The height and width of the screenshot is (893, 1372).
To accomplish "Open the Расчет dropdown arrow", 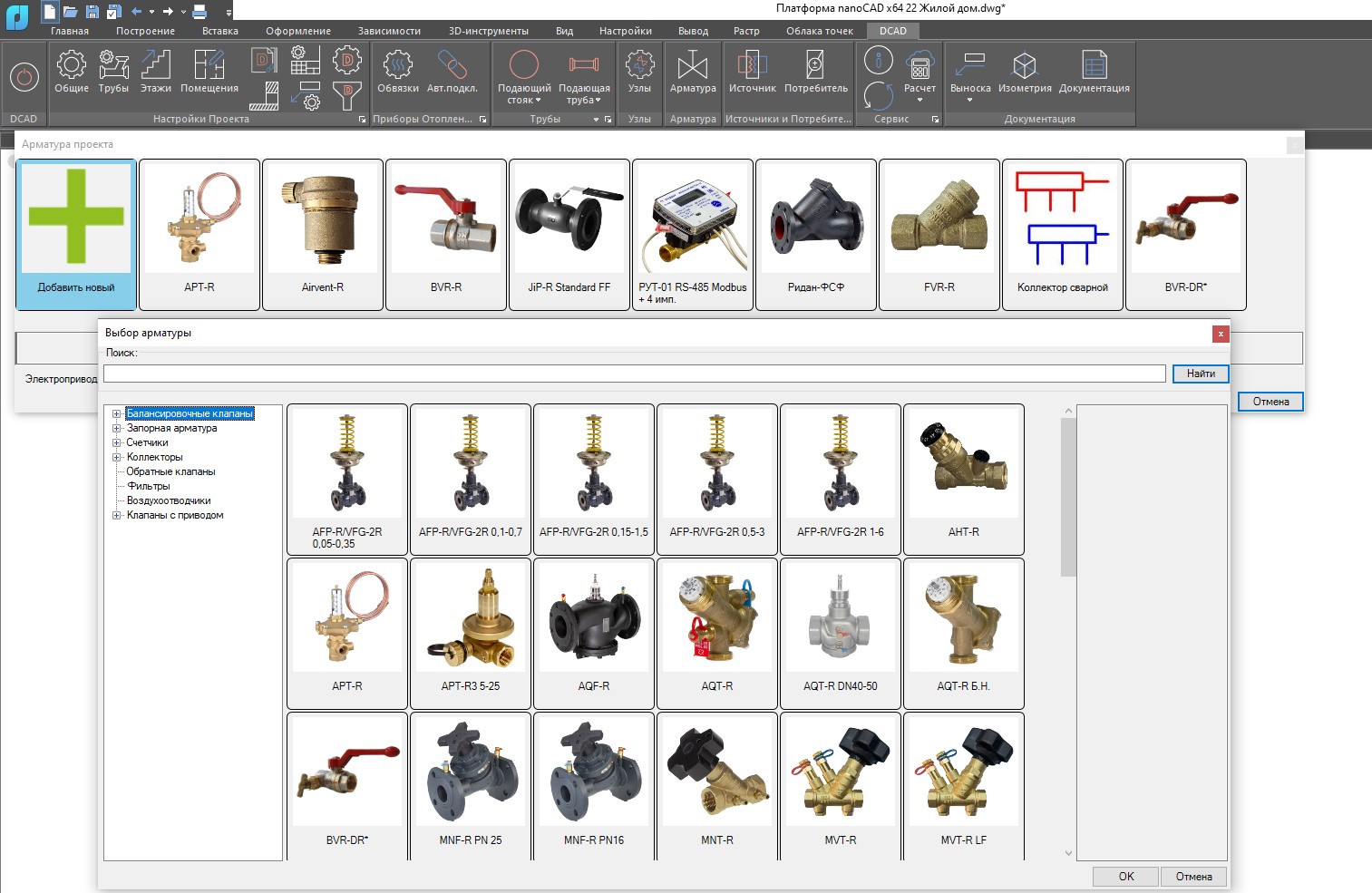I will point(920,100).
